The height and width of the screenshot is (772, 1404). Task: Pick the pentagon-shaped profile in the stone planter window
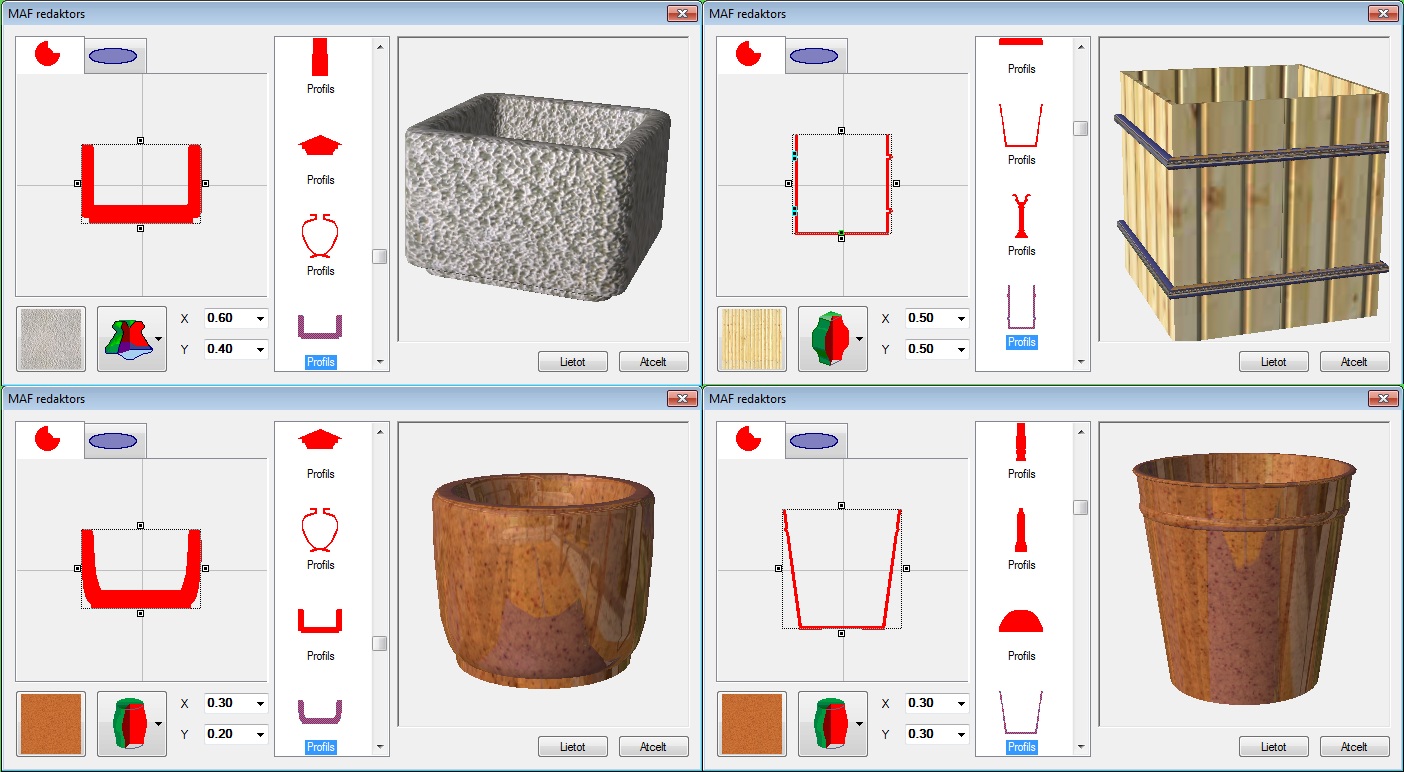(x=320, y=146)
